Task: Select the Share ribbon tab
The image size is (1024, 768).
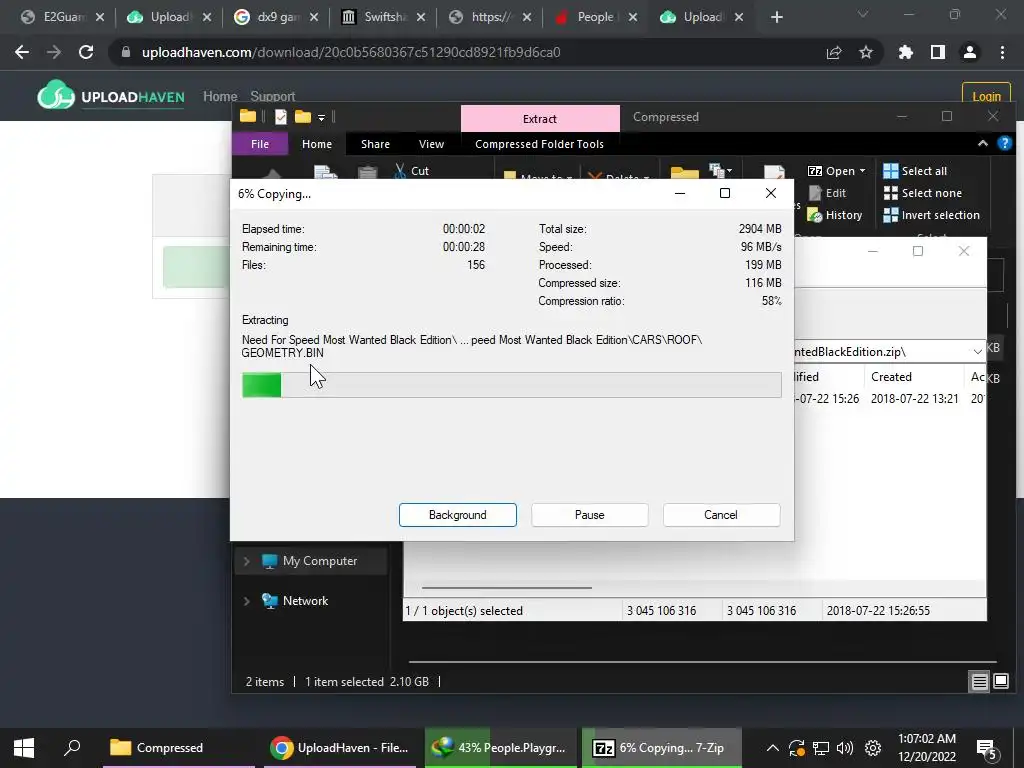Action: tap(375, 144)
